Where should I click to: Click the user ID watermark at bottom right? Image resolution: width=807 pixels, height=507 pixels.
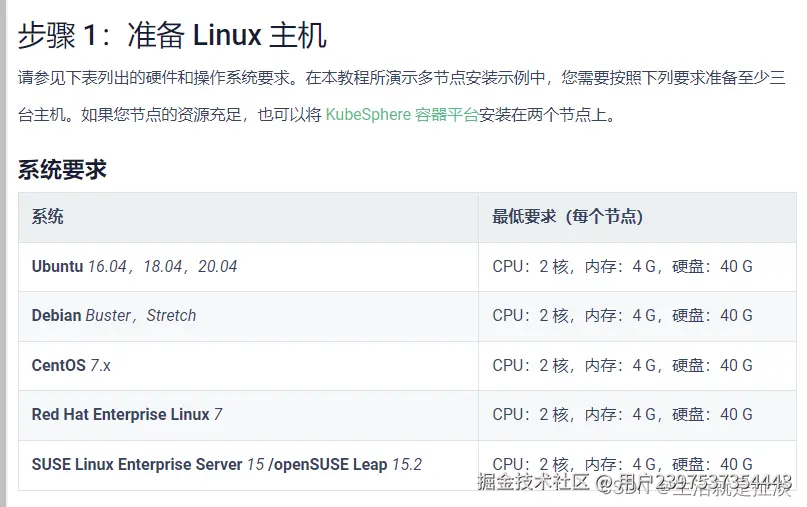click(x=702, y=484)
